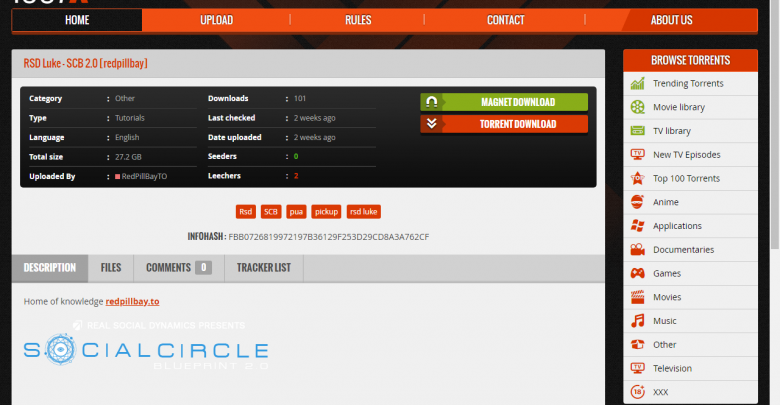Image resolution: width=780 pixels, height=405 pixels.
Task: Show the Tracker List tab
Action: [264, 268]
